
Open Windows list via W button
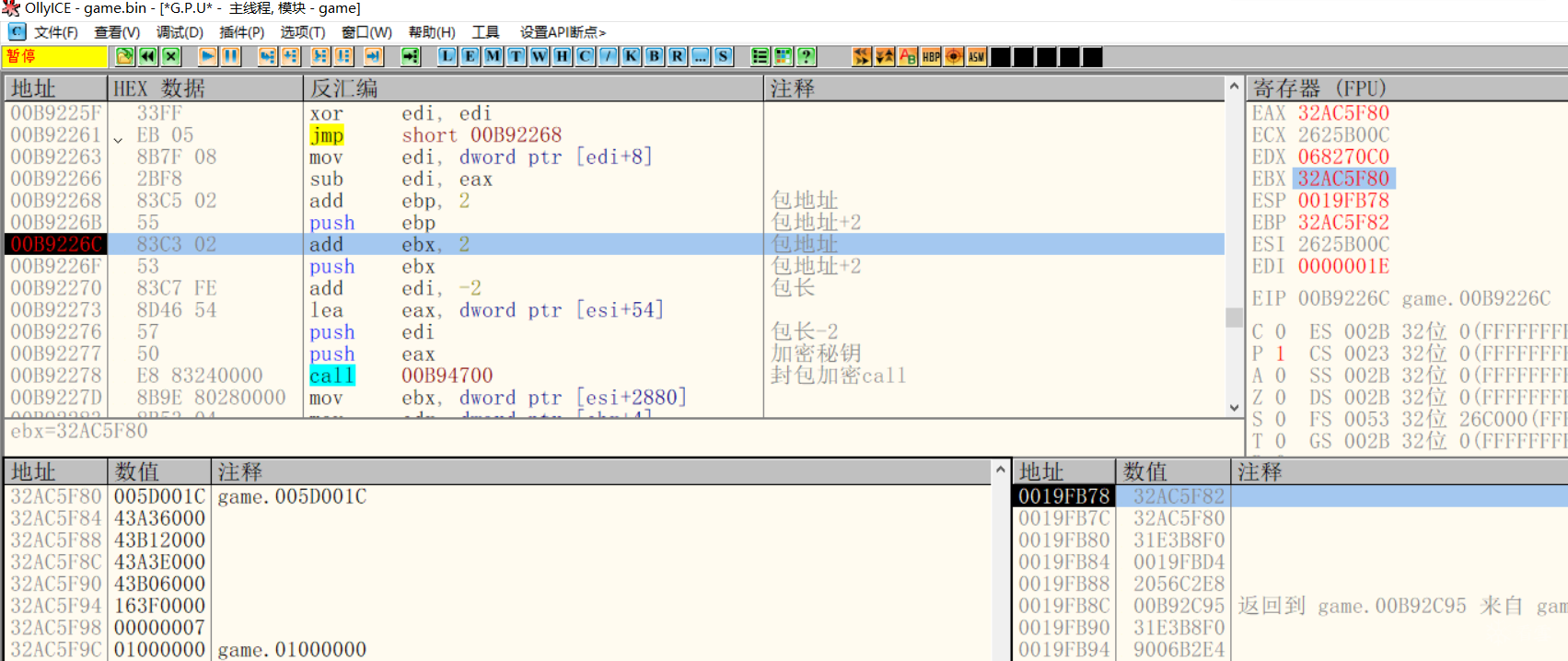540,56
